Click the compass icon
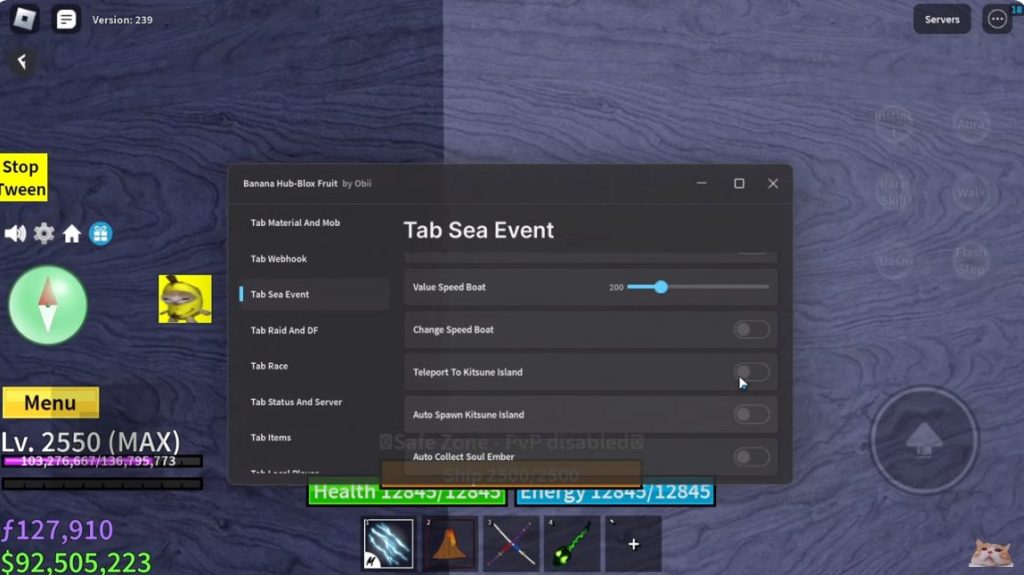This screenshot has width=1024, height=575. coord(48,305)
